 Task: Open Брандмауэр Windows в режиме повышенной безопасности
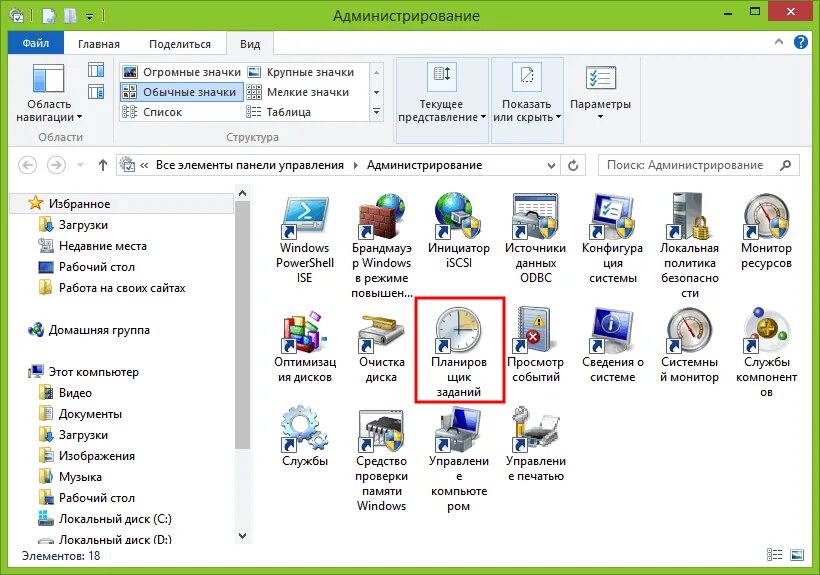[x=381, y=246]
